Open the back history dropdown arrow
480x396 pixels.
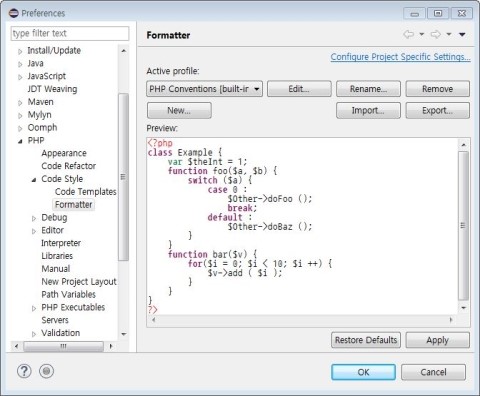[422, 34]
